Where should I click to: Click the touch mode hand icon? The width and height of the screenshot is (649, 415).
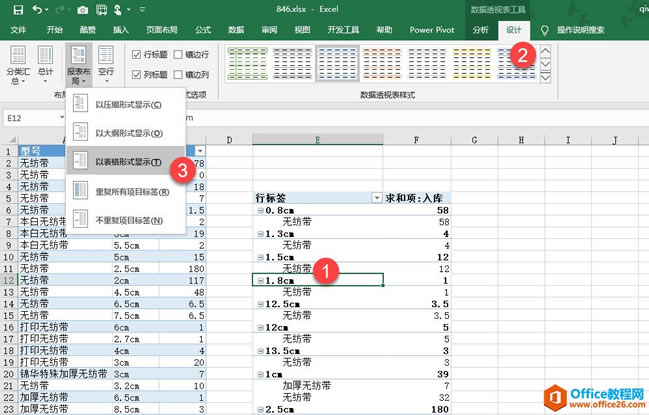(x=118, y=10)
